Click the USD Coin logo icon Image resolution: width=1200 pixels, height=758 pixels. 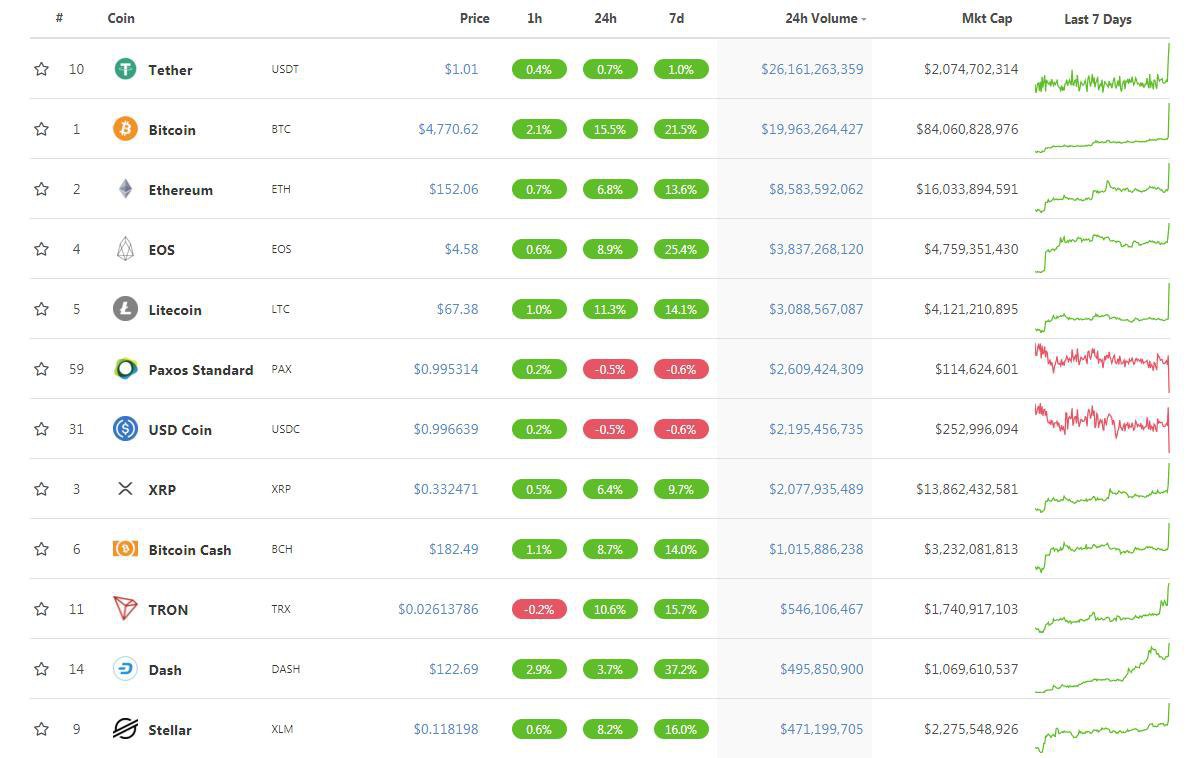(x=125, y=429)
